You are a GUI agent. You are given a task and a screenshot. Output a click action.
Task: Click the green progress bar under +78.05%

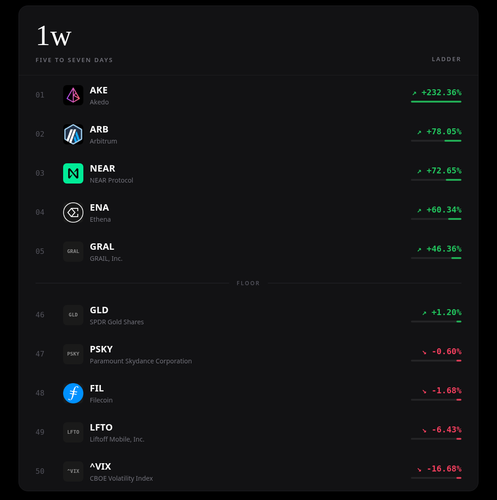[453, 141]
